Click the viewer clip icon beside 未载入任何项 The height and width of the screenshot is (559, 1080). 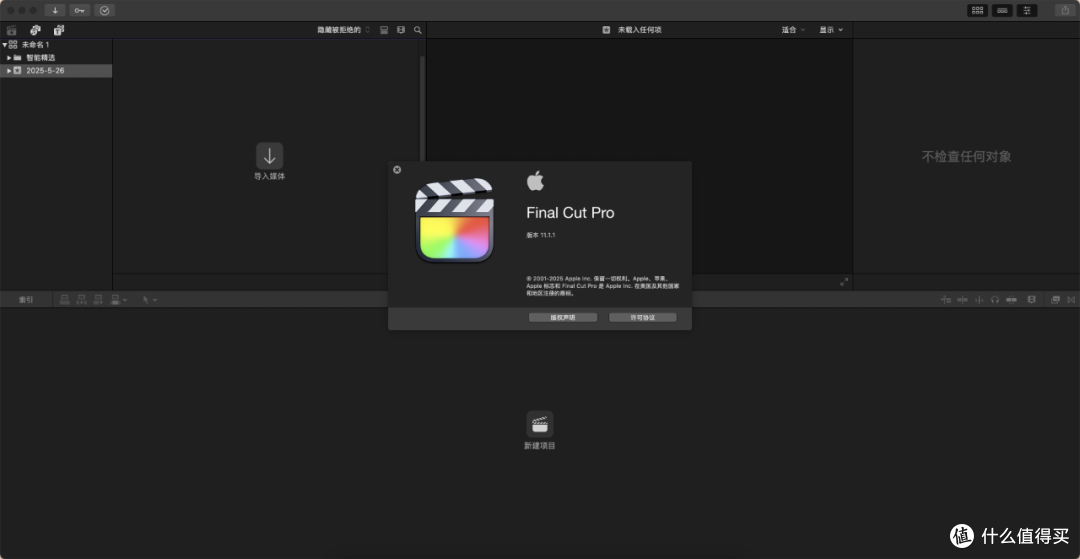click(606, 30)
